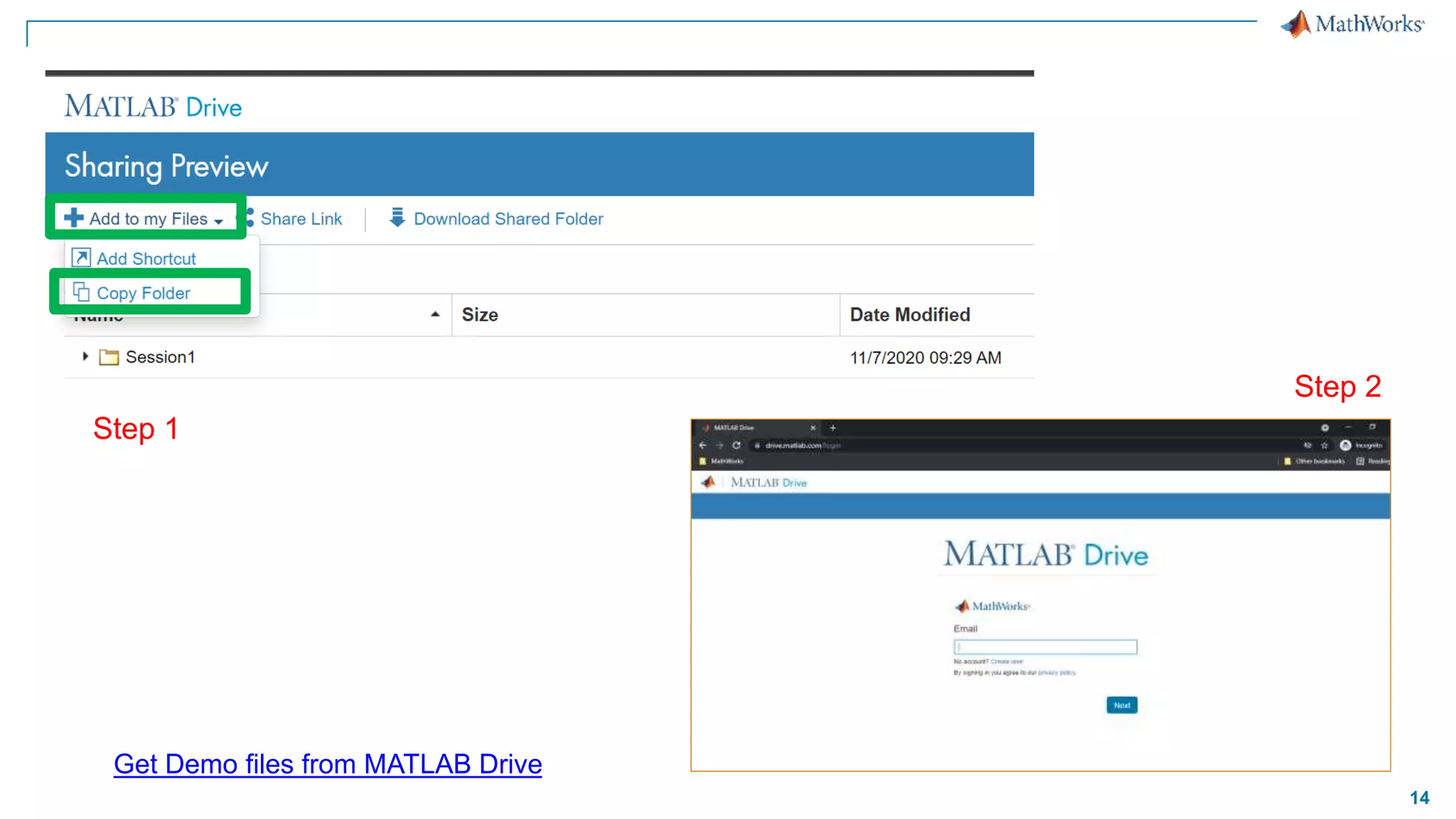Click the bookmark star icon in the browser
1456x819 pixels.
(x=1324, y=446)
